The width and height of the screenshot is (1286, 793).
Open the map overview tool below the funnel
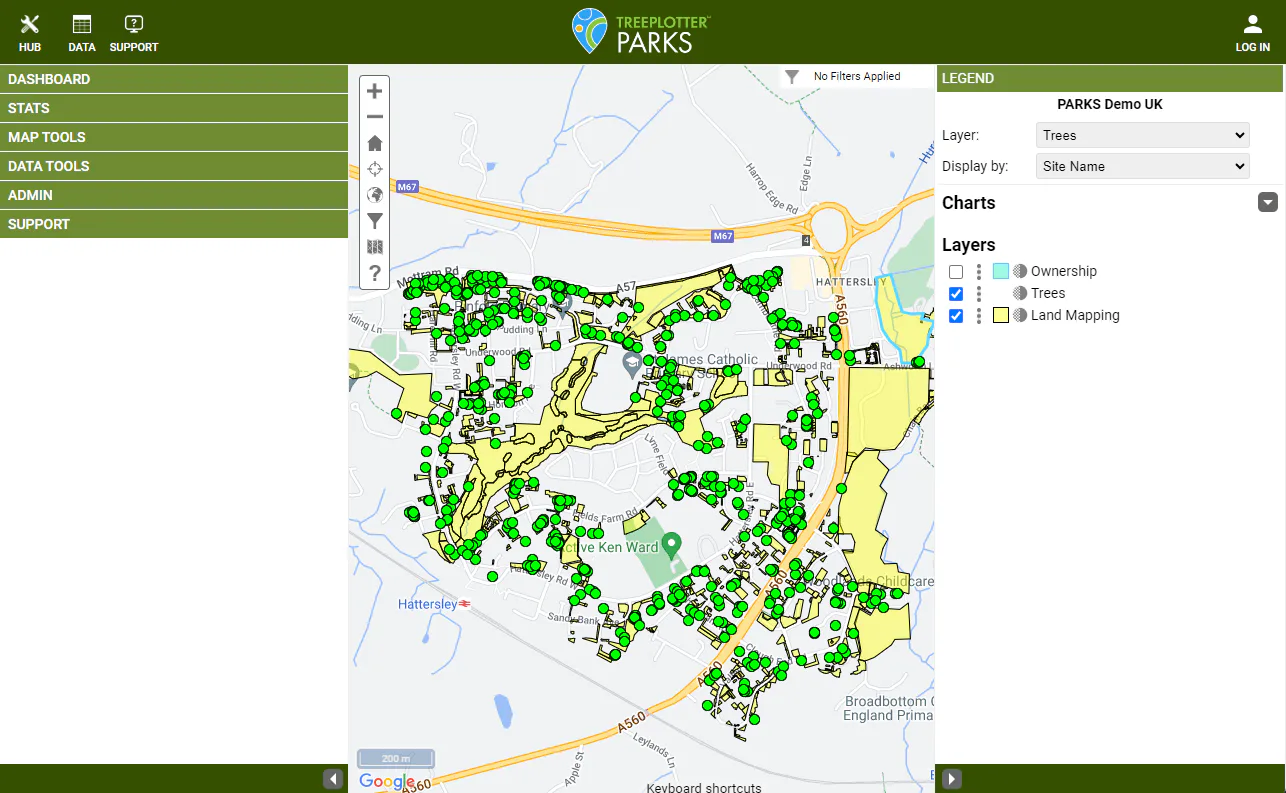click(x=374, y=246)
